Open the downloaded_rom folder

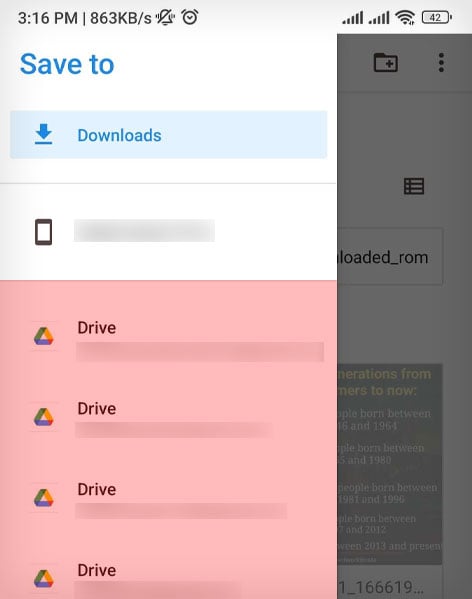click(x=390, y=257)
